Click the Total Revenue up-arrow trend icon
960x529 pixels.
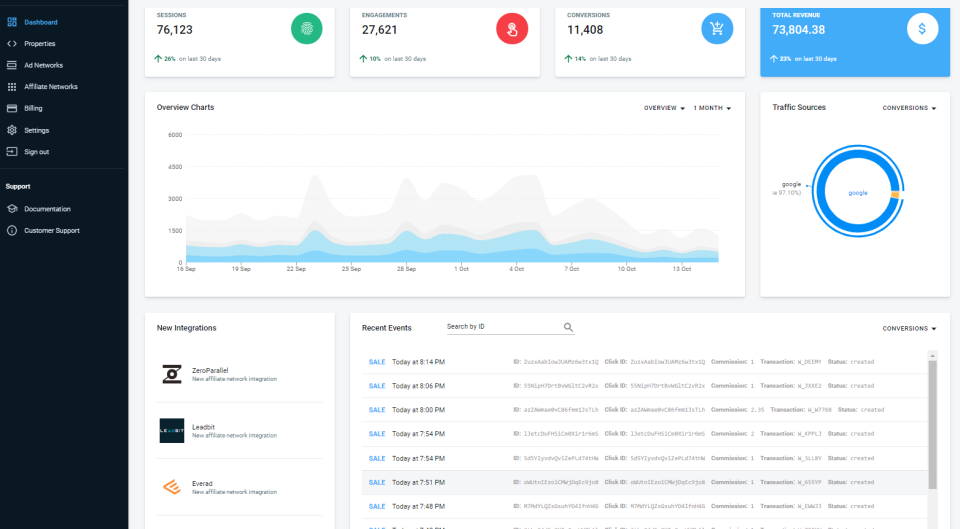[x=773, y=59]
